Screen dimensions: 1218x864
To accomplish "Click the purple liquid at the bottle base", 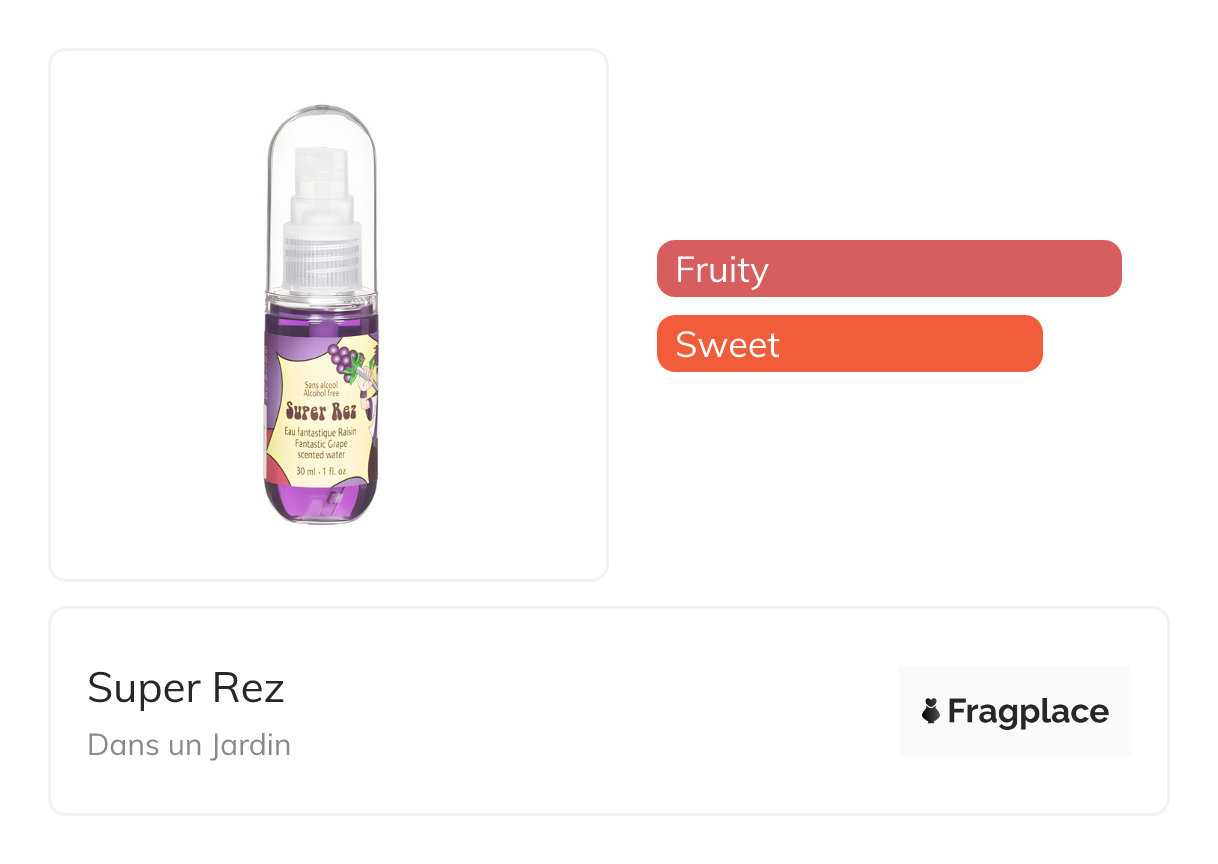I will click(321, 502).
